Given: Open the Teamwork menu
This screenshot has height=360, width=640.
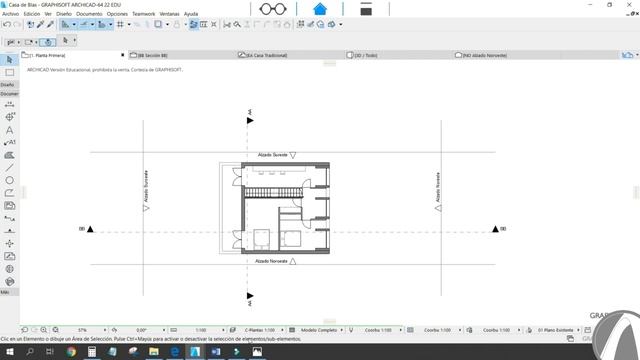Looking at the screenshot, I should [144, 14].
